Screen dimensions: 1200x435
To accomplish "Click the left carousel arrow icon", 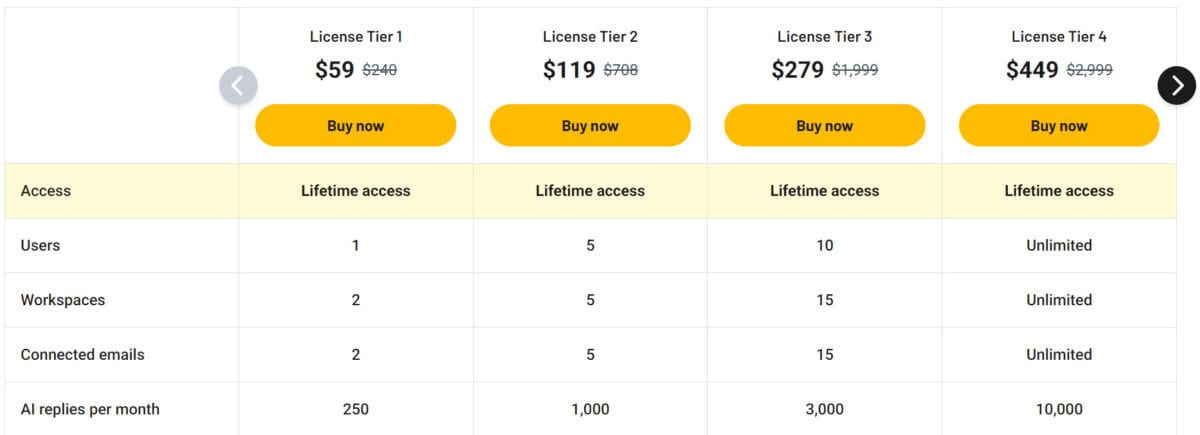I will coord(238,85).
